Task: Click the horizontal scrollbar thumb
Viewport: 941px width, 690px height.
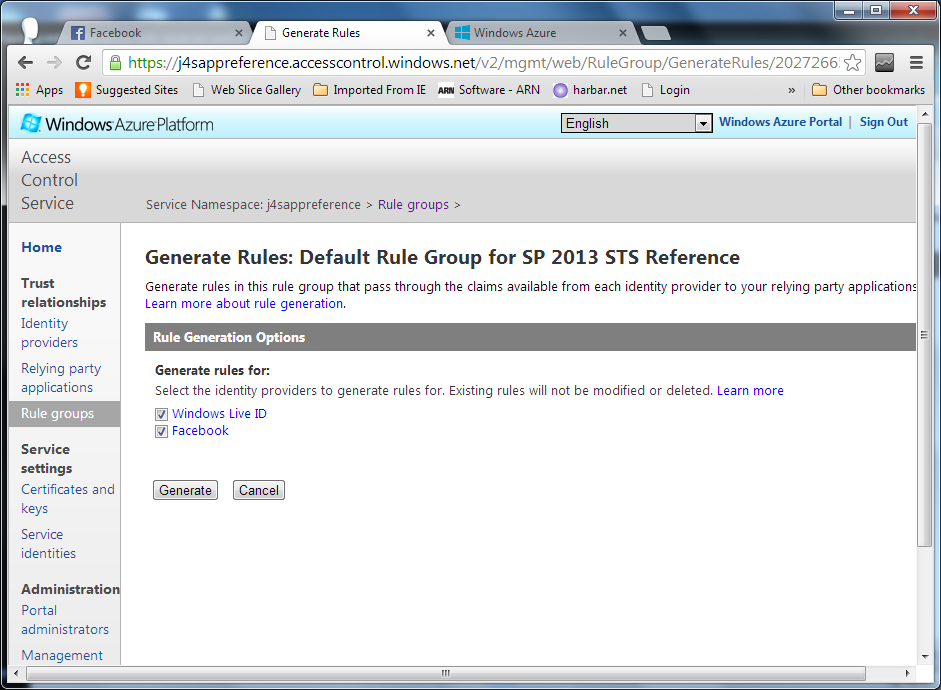Action: tap(446, 673)
